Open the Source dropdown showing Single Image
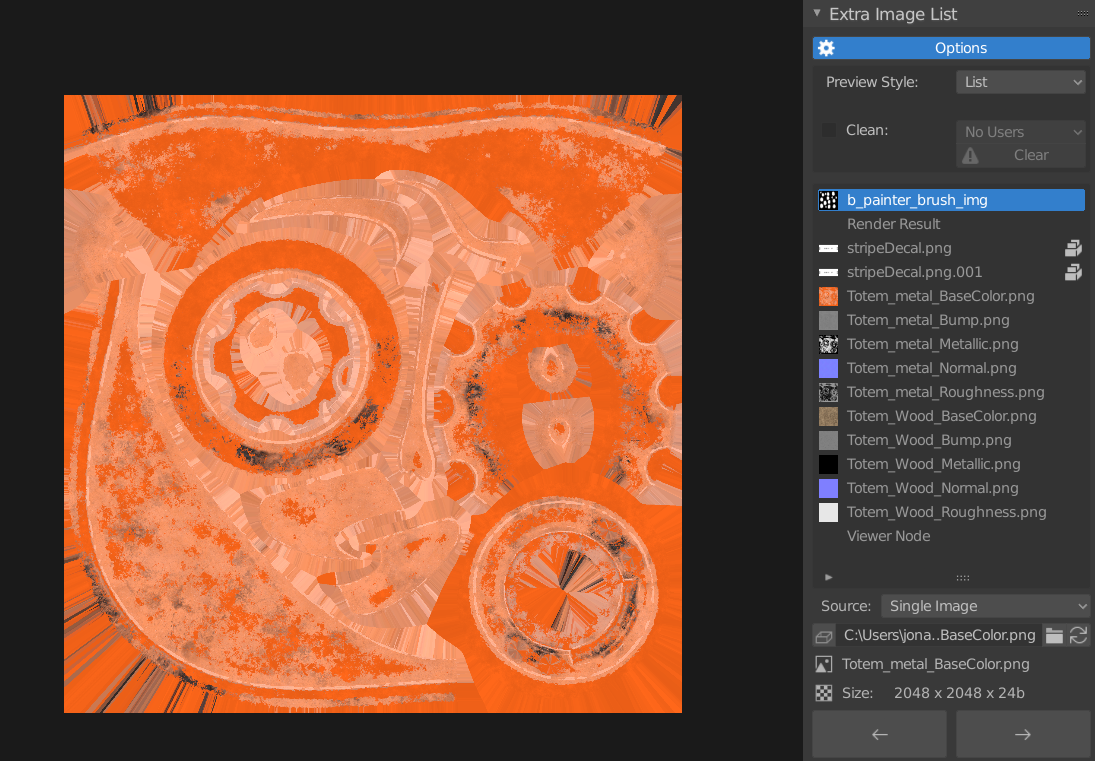The image size is (1095, 761). point(985,605)
